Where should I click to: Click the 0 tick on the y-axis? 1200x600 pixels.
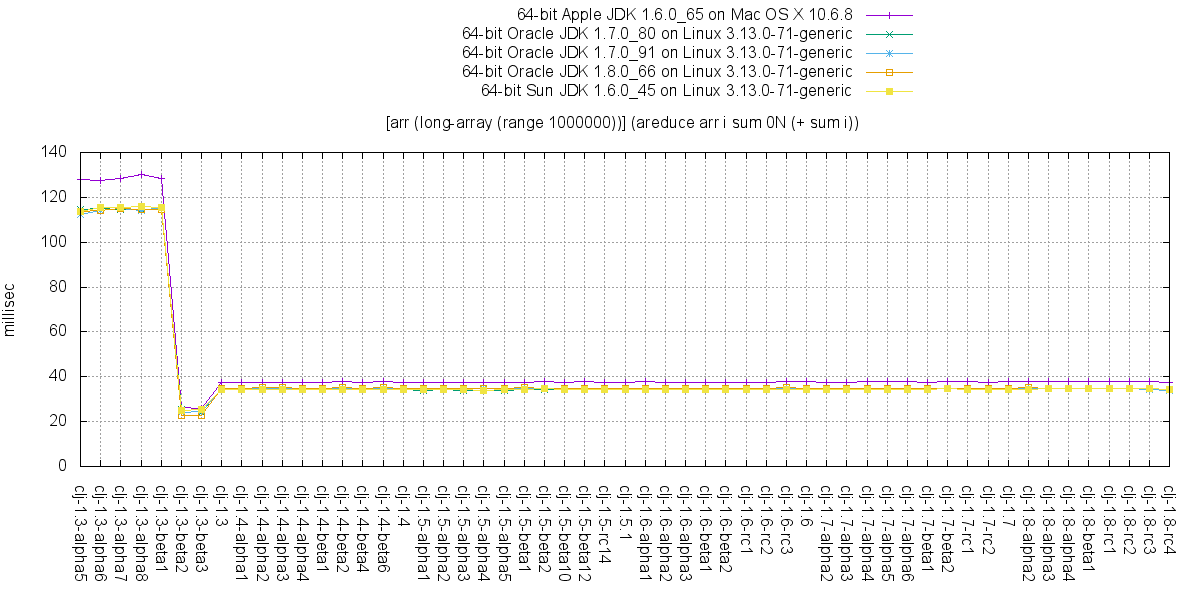62,466
